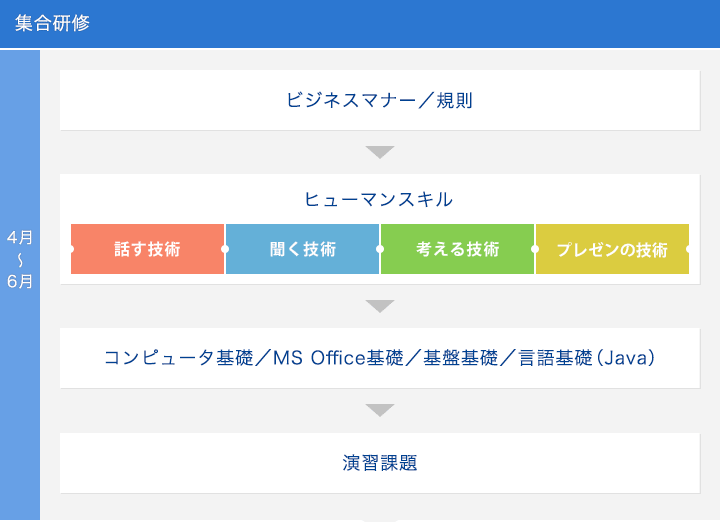The width and height of the screenshot is (720, 522).
Task: Click the down arrow below ビジネスマナー／規則 box
Action: click(380, 152)
